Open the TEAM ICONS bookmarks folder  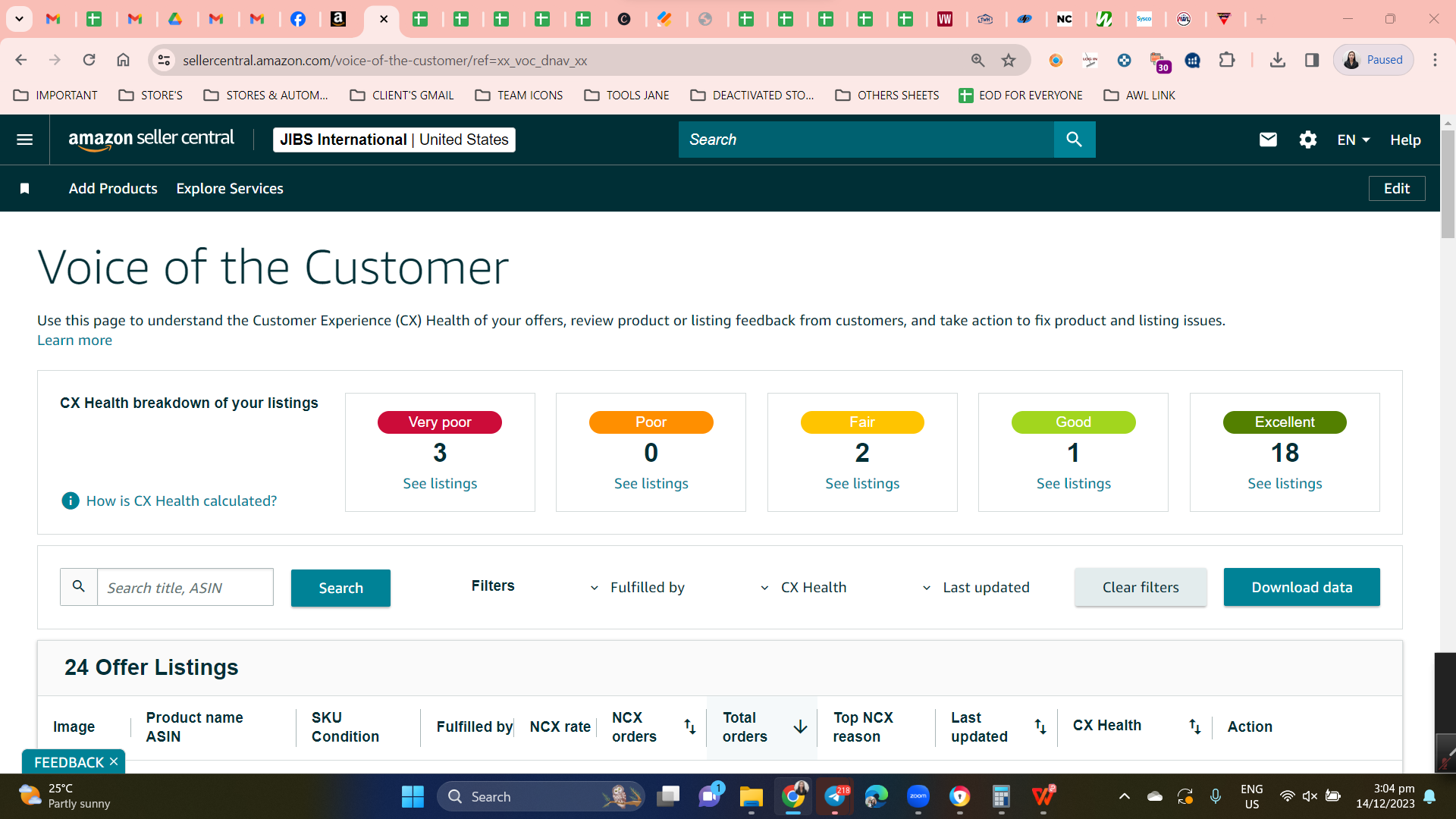coord(519,96)
